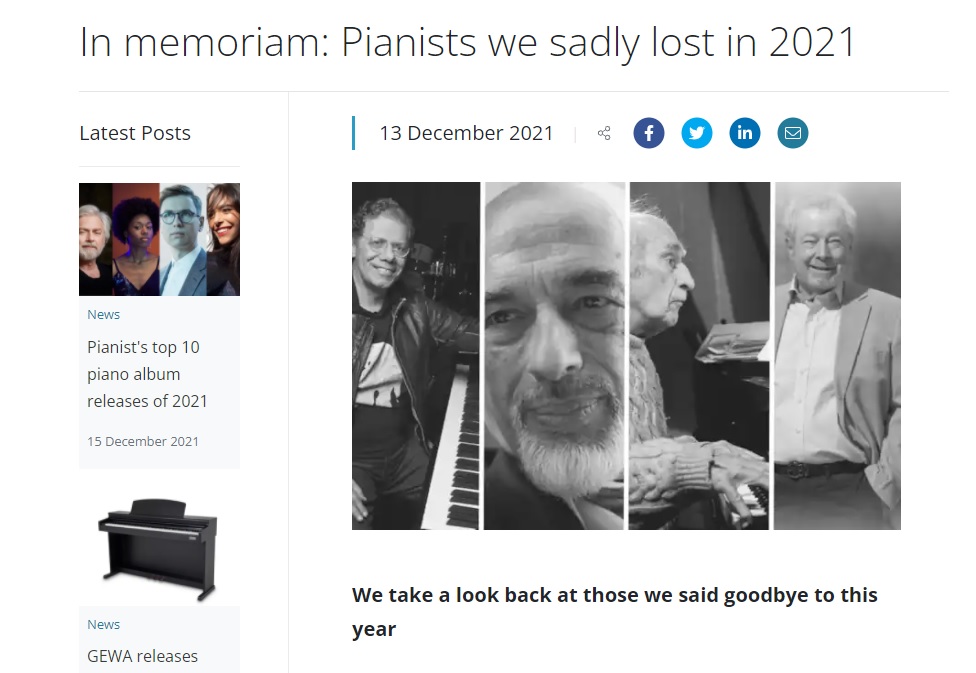Click the In memoriam article headline
This screenshot has width=976, height=673.
(467, 43)
